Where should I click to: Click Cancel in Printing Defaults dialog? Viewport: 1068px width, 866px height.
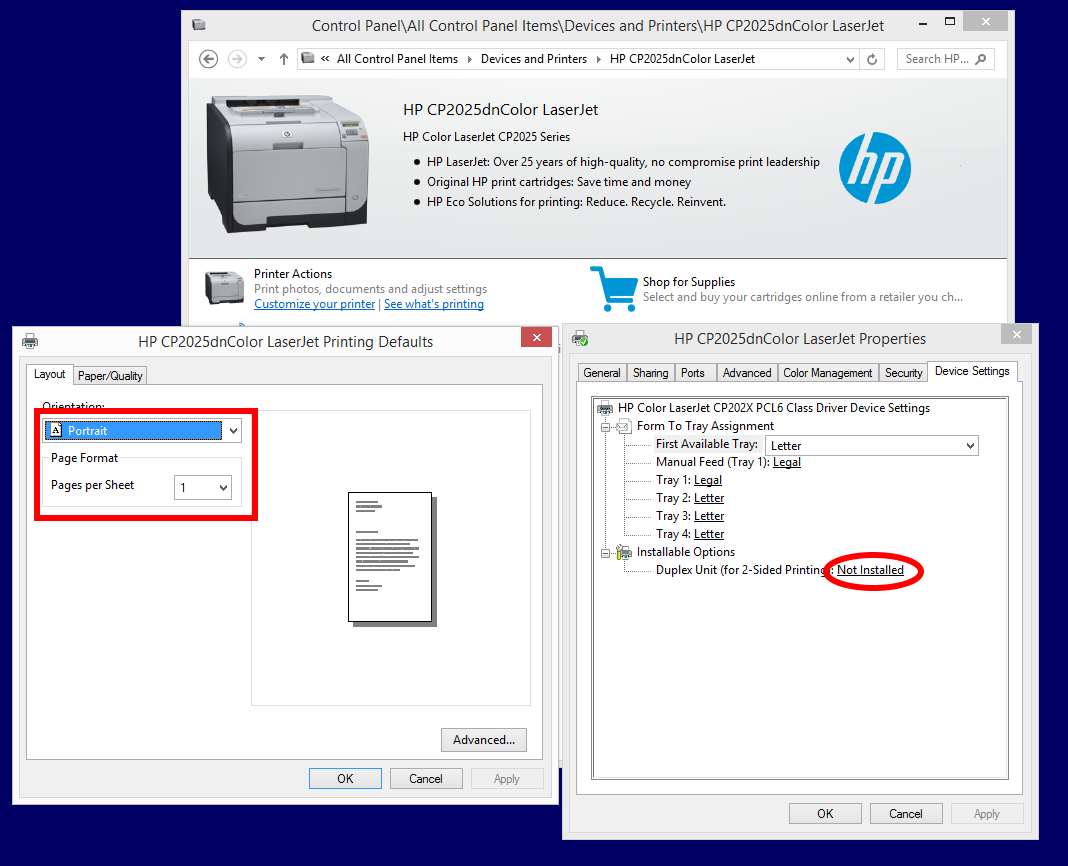(x=426, y=778)
